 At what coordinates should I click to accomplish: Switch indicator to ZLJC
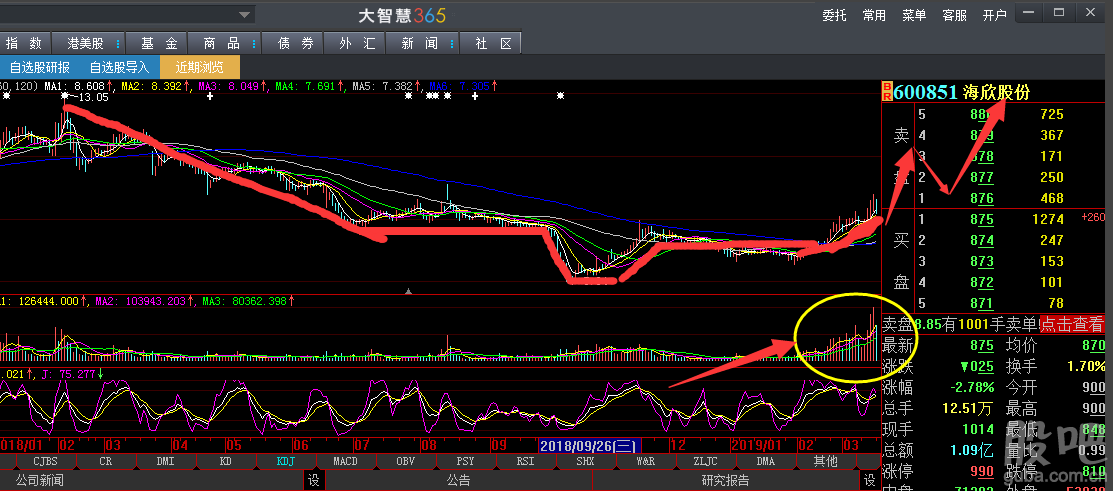[x=706, y=461]
